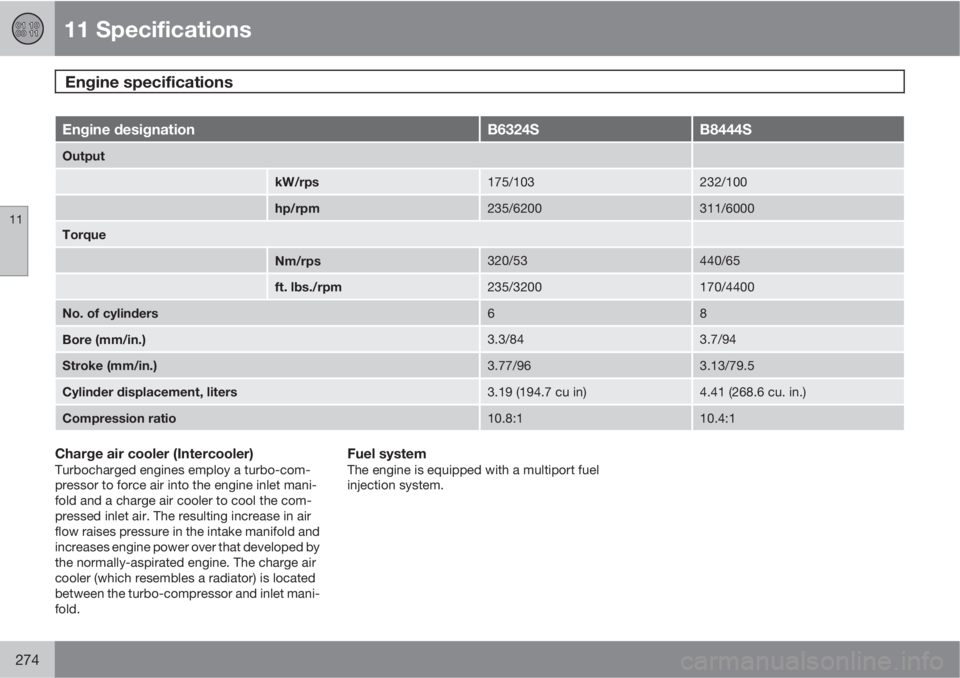
Task: Select the '11 Specifications' chapter heading
Action: [157, 29]
